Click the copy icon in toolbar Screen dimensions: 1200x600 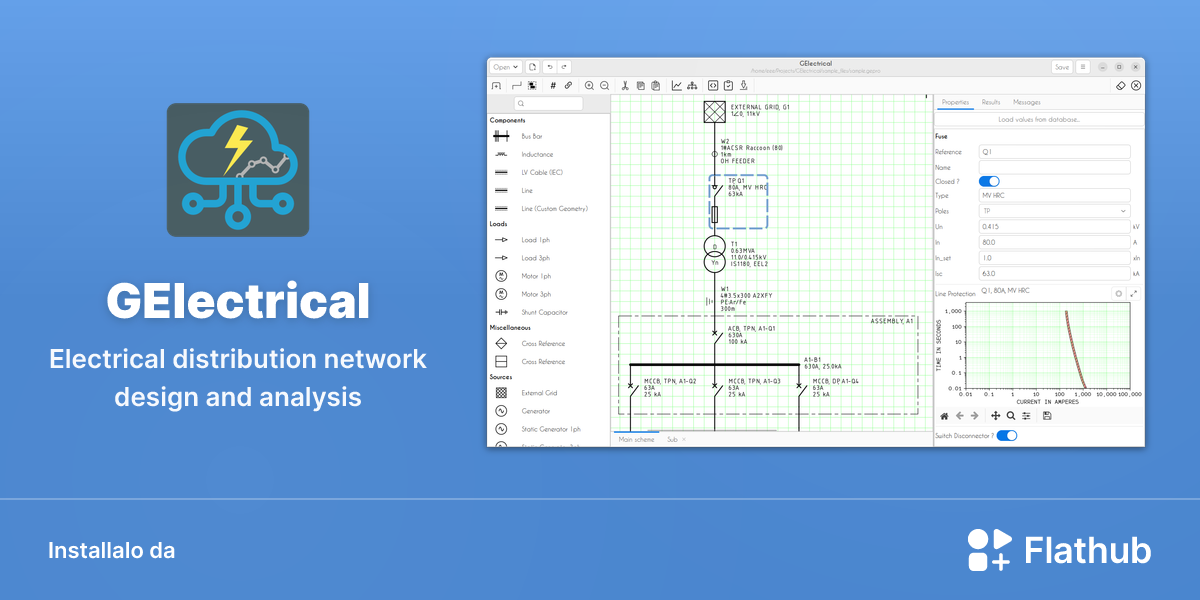point(640,86)
